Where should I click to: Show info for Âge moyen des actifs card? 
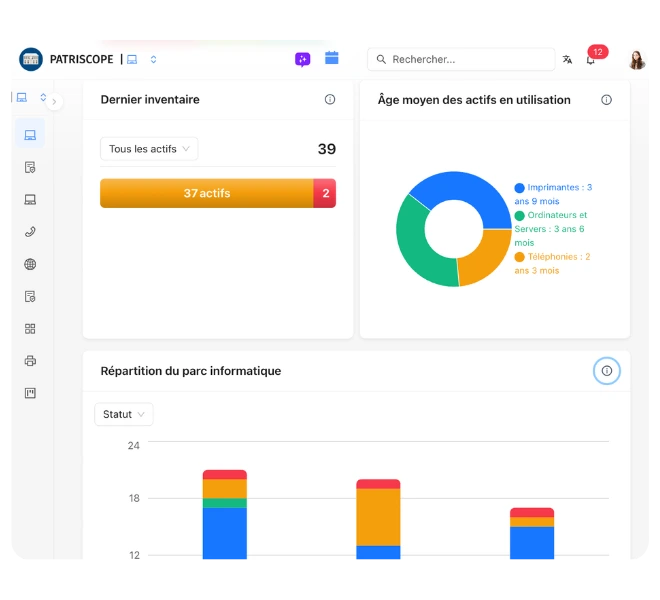pos(606,100)
